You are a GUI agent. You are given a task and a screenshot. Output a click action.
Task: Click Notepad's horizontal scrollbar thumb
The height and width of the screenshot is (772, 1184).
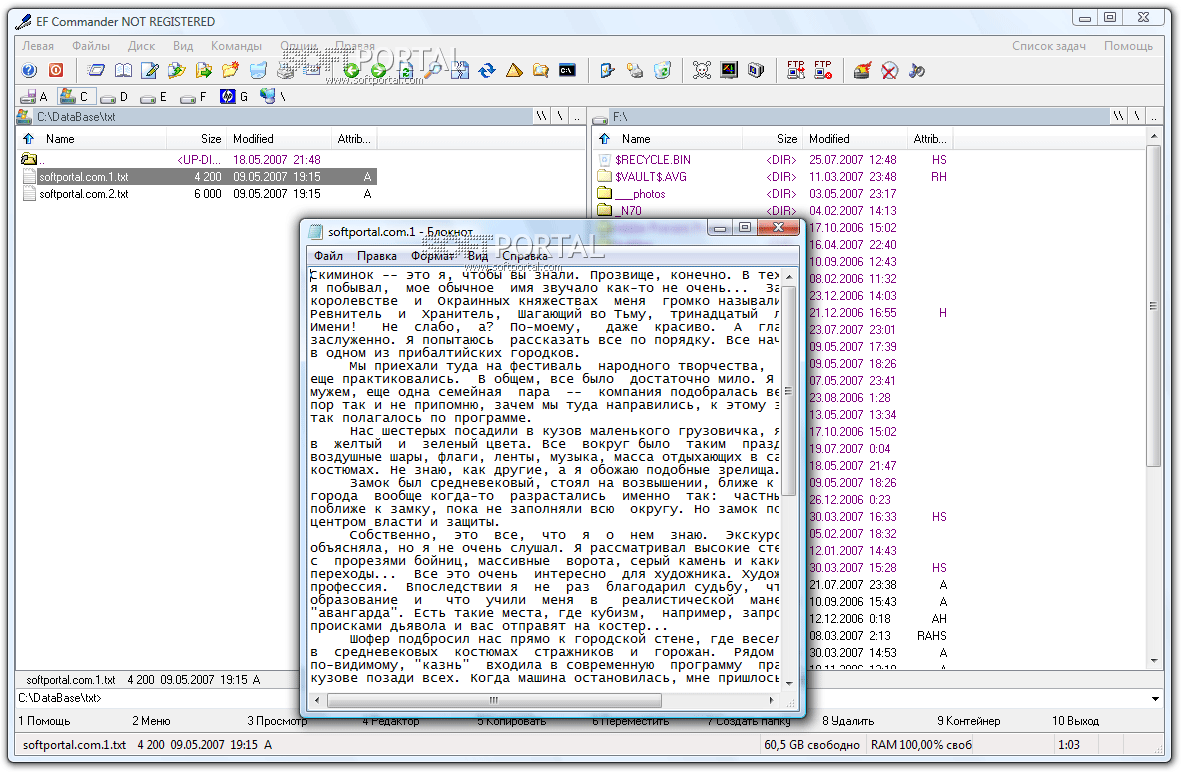coord(495,700)
